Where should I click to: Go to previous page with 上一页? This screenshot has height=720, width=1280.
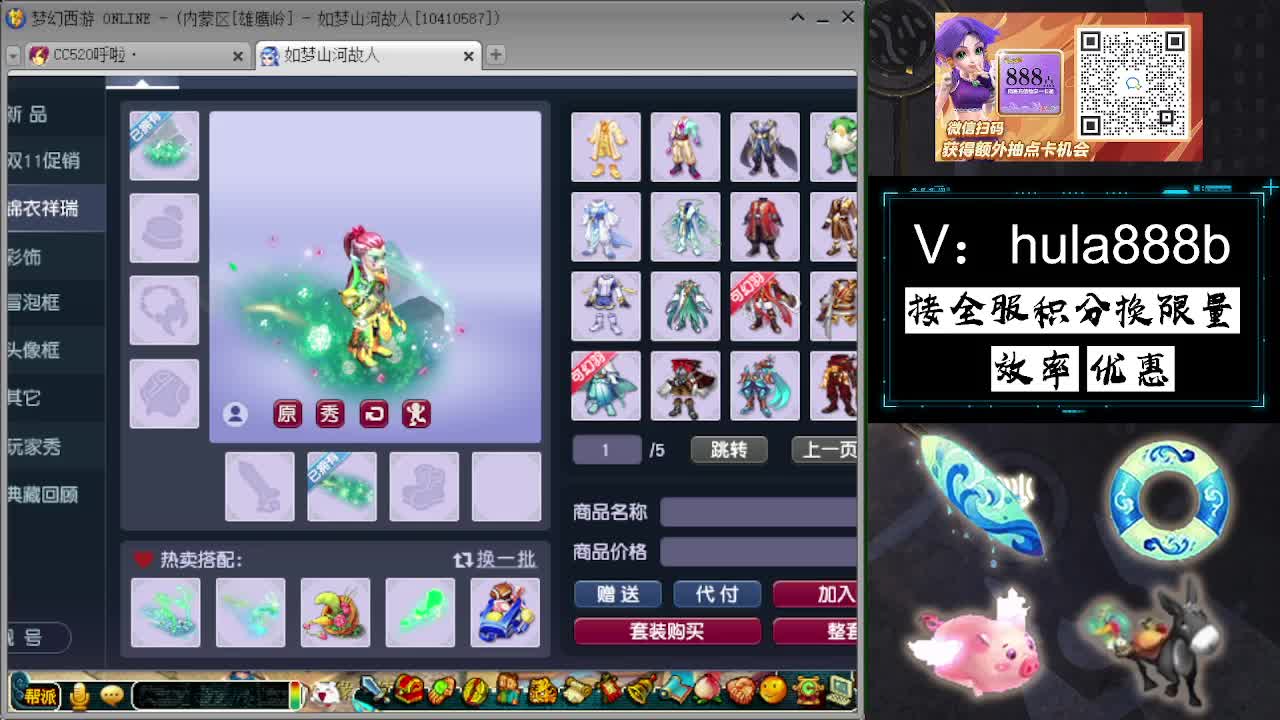pyautogui.click(x=825, y=450)
